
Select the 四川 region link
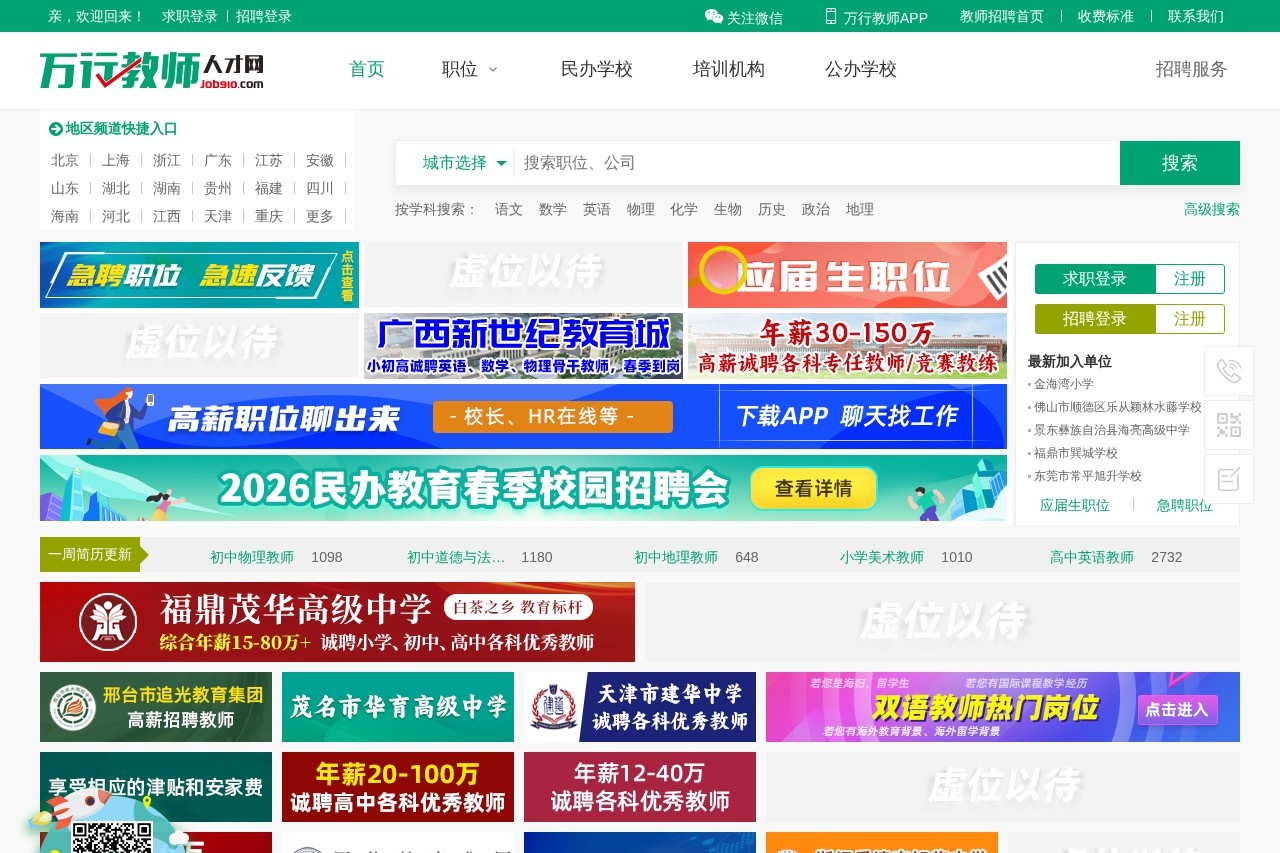coord(320,188)
